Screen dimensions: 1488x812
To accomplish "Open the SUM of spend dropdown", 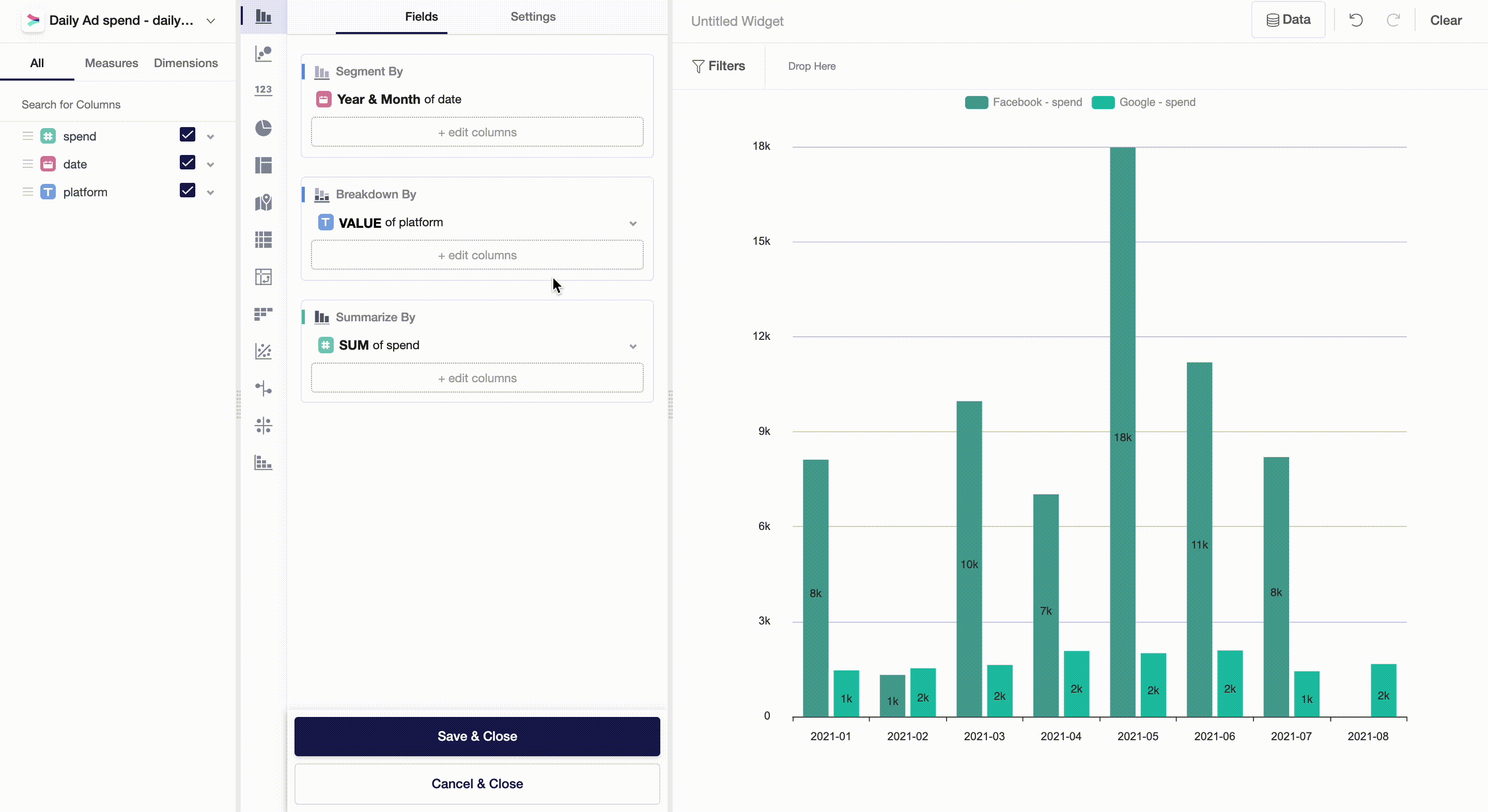I will pos(632,347).
